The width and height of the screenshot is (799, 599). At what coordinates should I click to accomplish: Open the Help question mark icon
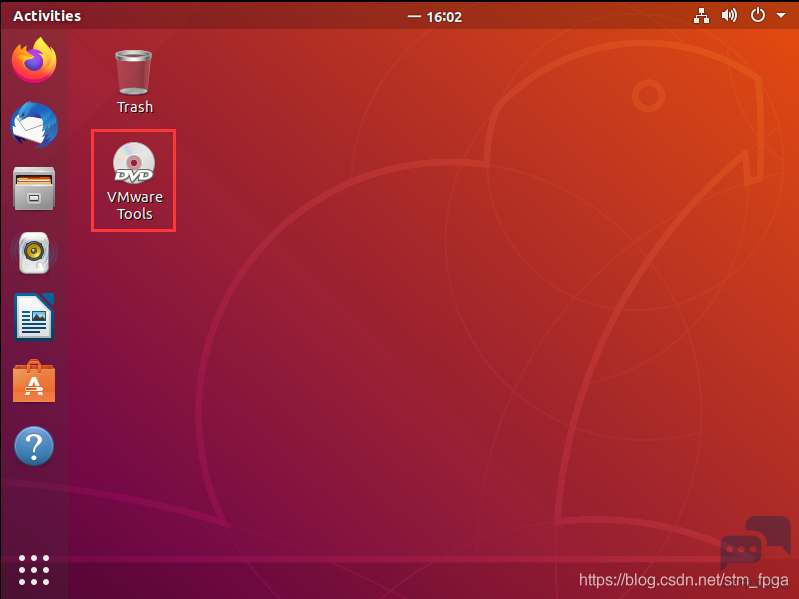tap(34, 446)
